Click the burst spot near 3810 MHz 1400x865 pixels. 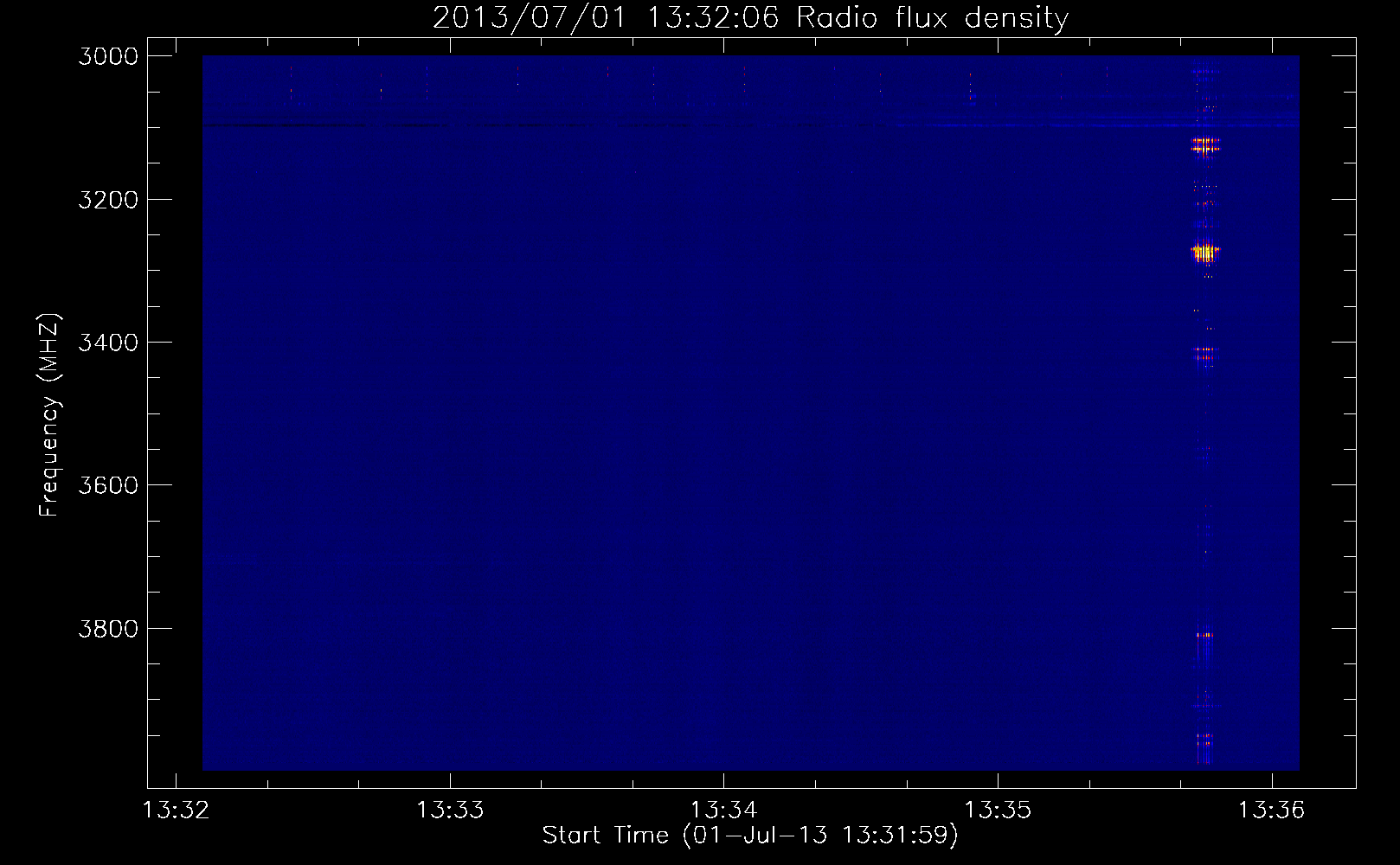tap(1204, 635)
